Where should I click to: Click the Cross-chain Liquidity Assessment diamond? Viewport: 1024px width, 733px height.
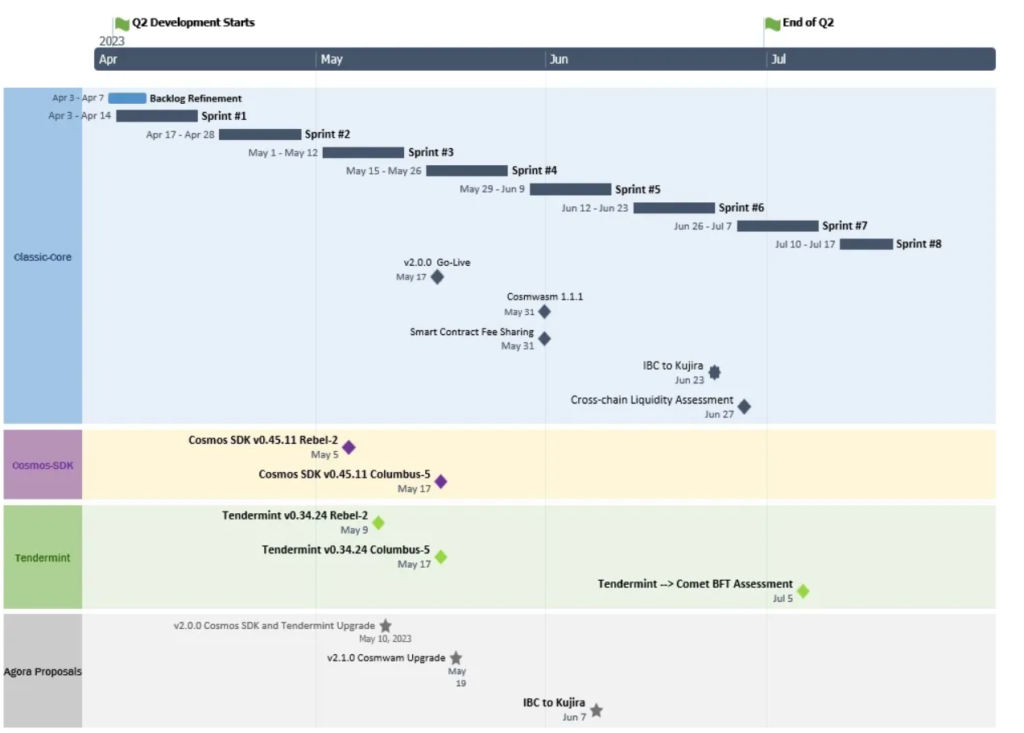[x=744, y=406]
